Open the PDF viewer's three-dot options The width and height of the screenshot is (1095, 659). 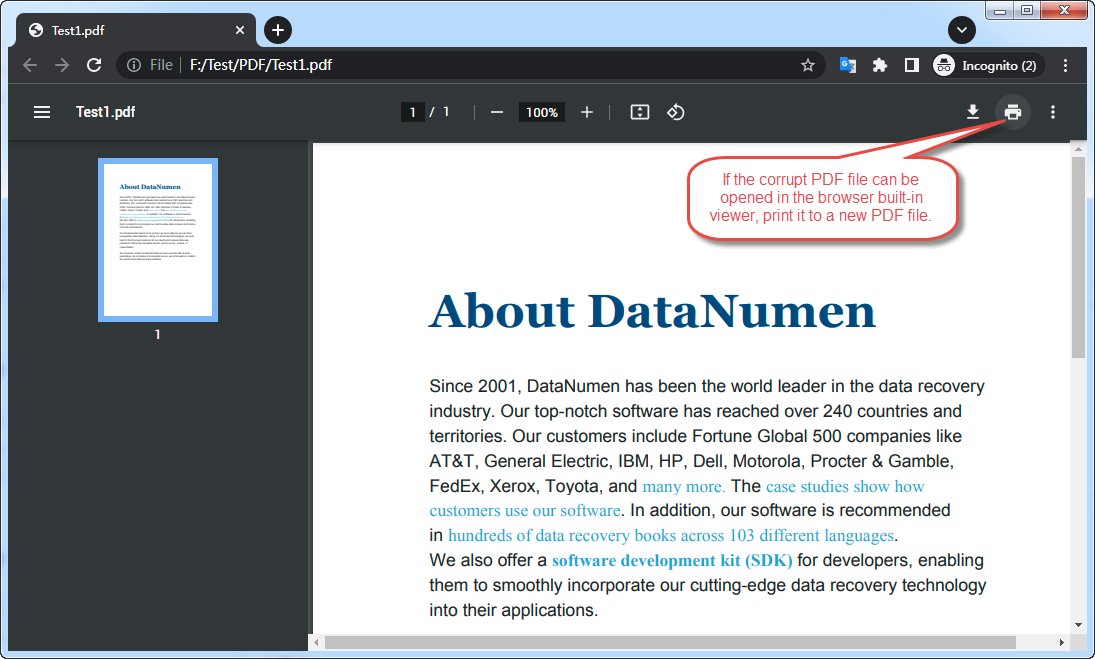1052,112
